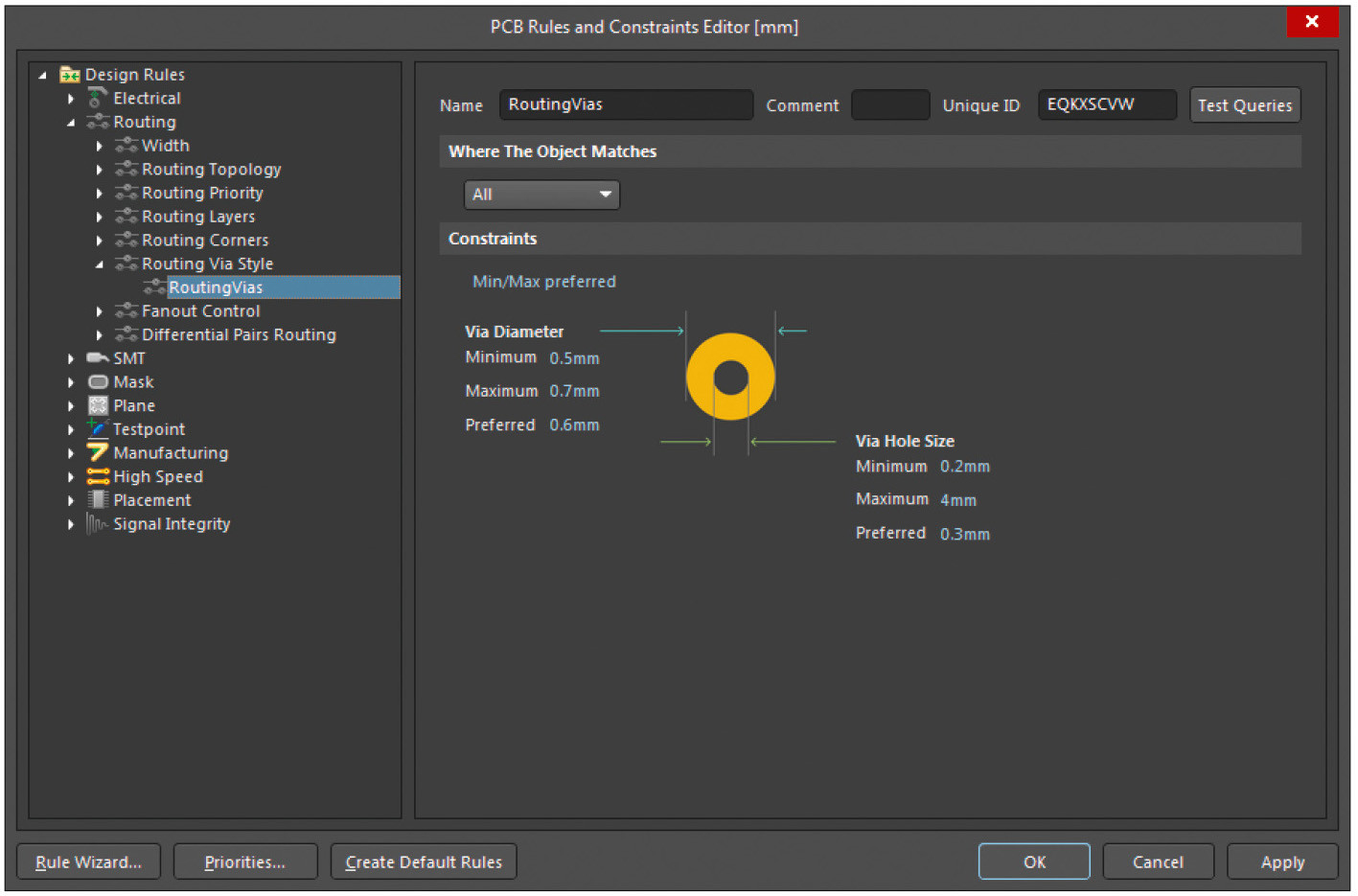The width and height of the screenshot is (1358, 896).
Task: Expand the Differential Pairs Routing node
Action: [100, 335]
